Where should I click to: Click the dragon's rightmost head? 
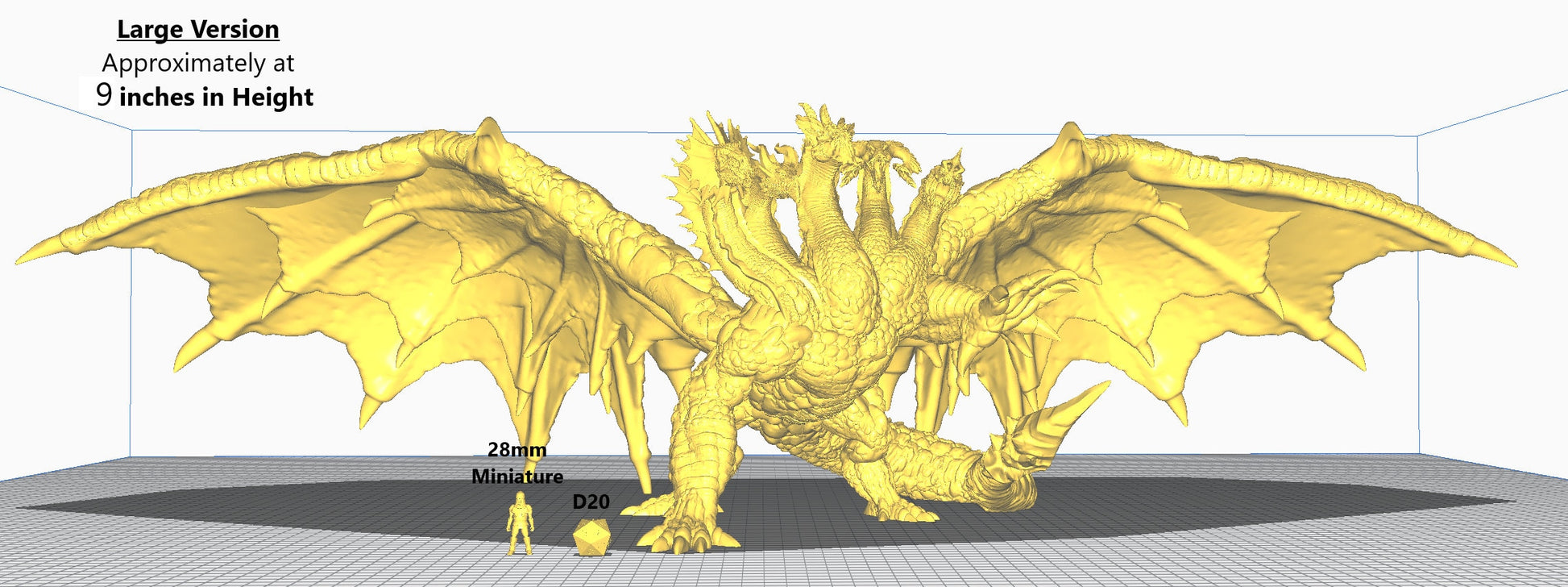tap(947, 177)
